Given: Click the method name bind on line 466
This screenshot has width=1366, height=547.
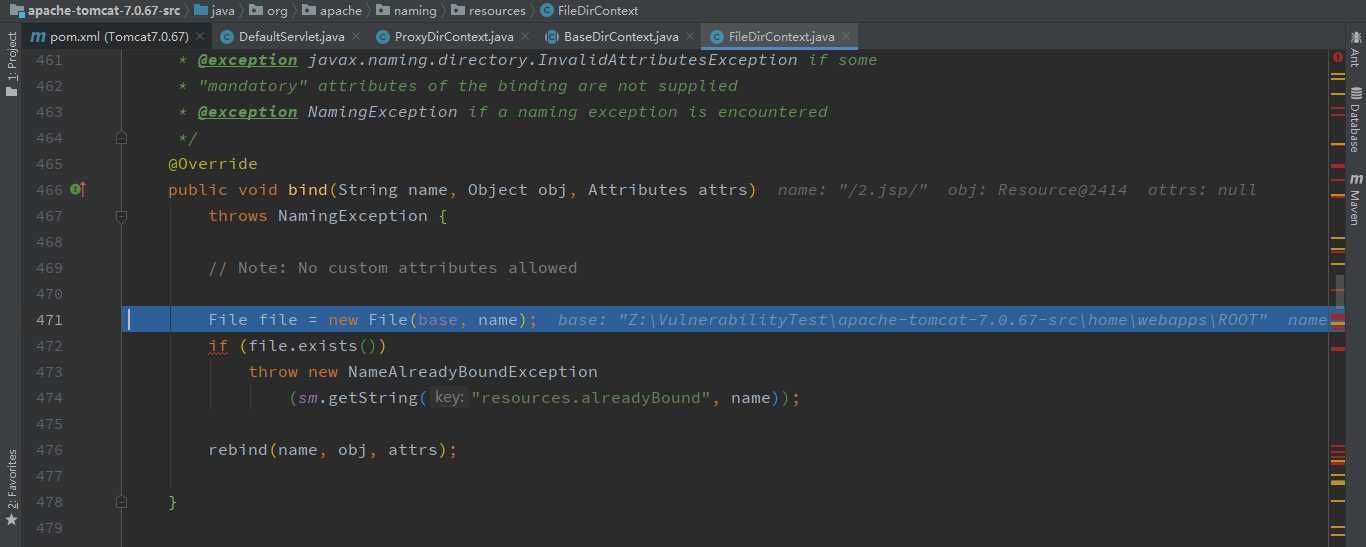Looking at the screenshot, I should coord(308,190).
